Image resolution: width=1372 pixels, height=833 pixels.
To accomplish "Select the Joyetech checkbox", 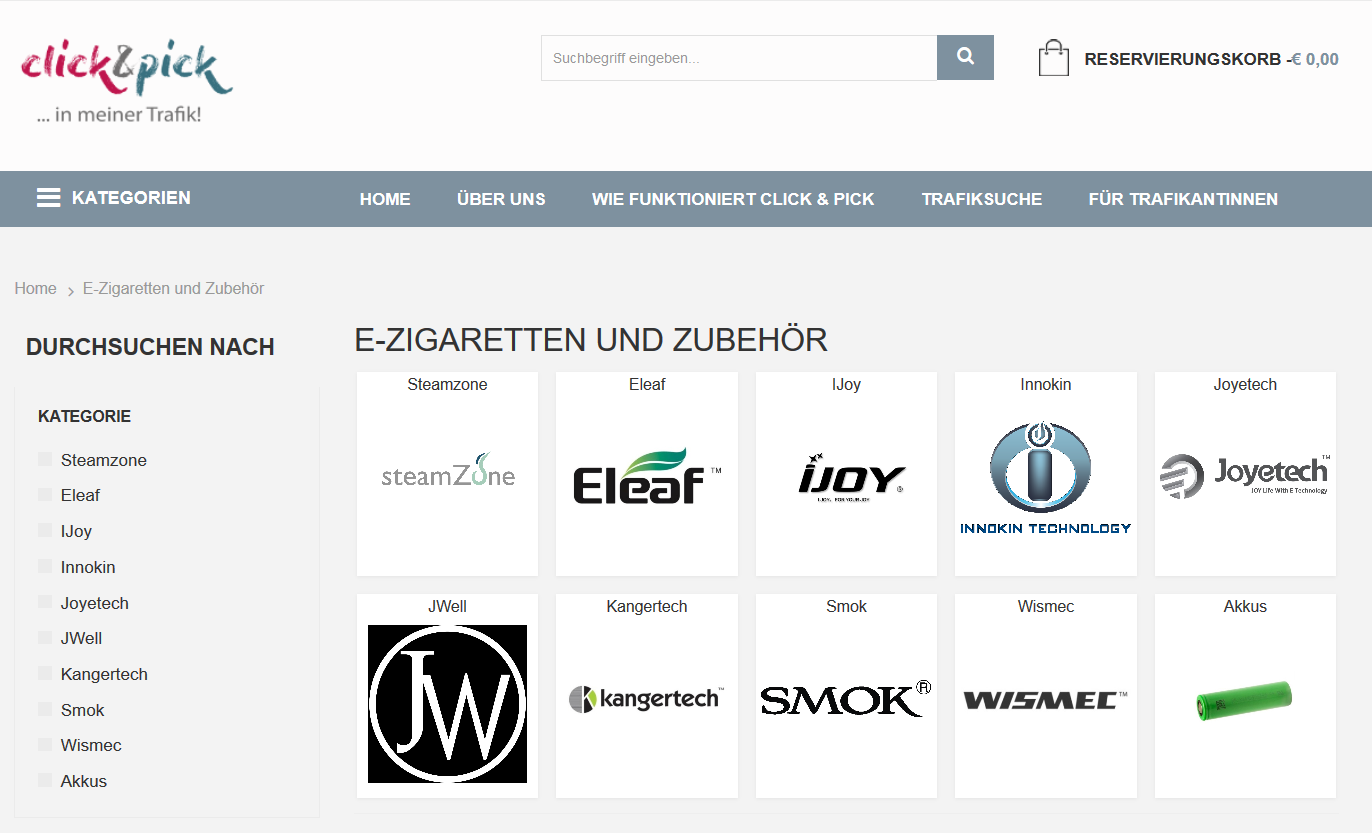I will tap(45, 602).
